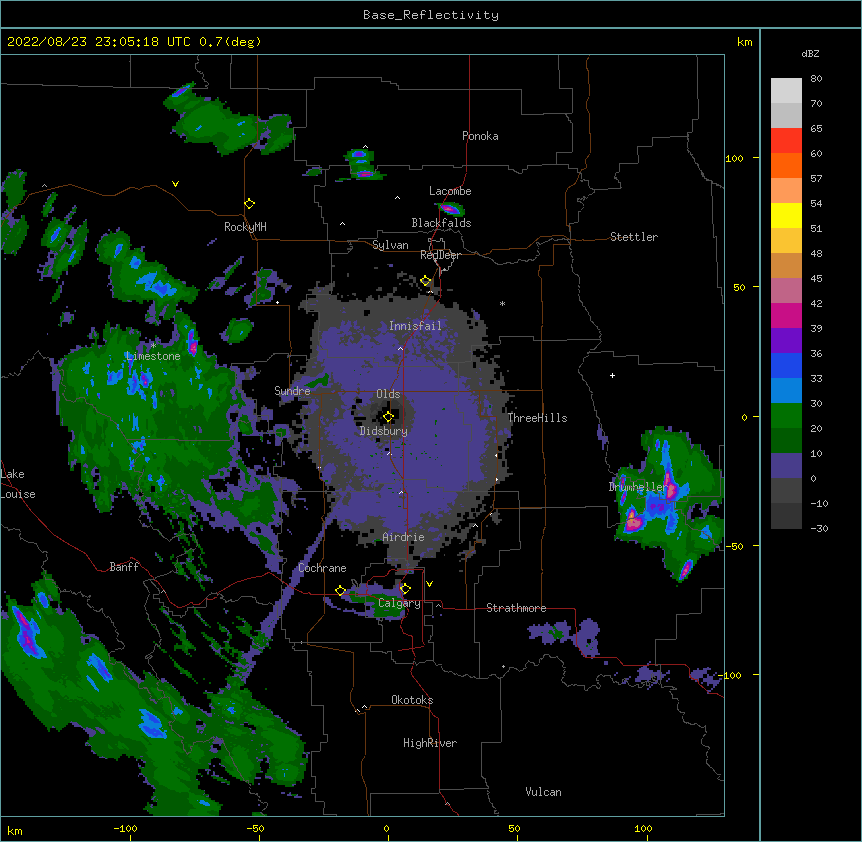Click the dark orange 57-60 dBZ legend swatch

pyautogui.click(x=786, y=165)
